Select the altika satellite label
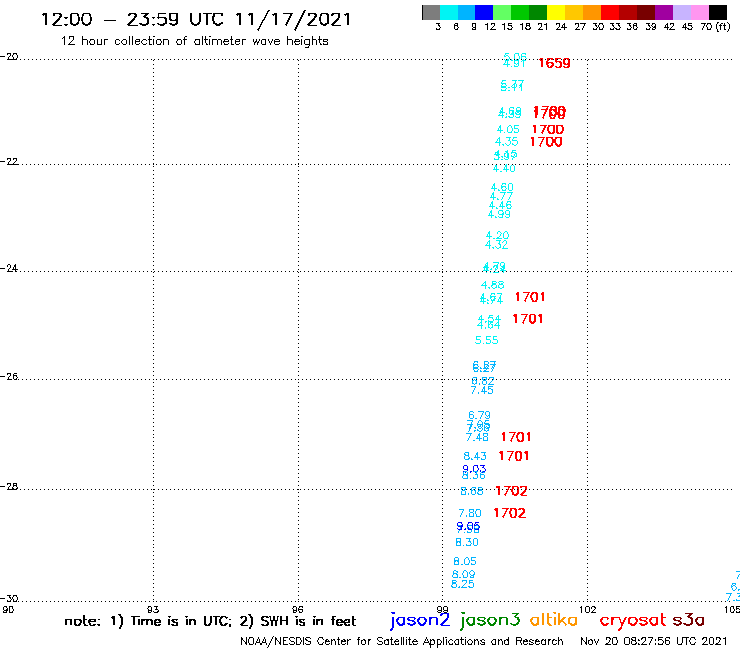 pos(554,619)
